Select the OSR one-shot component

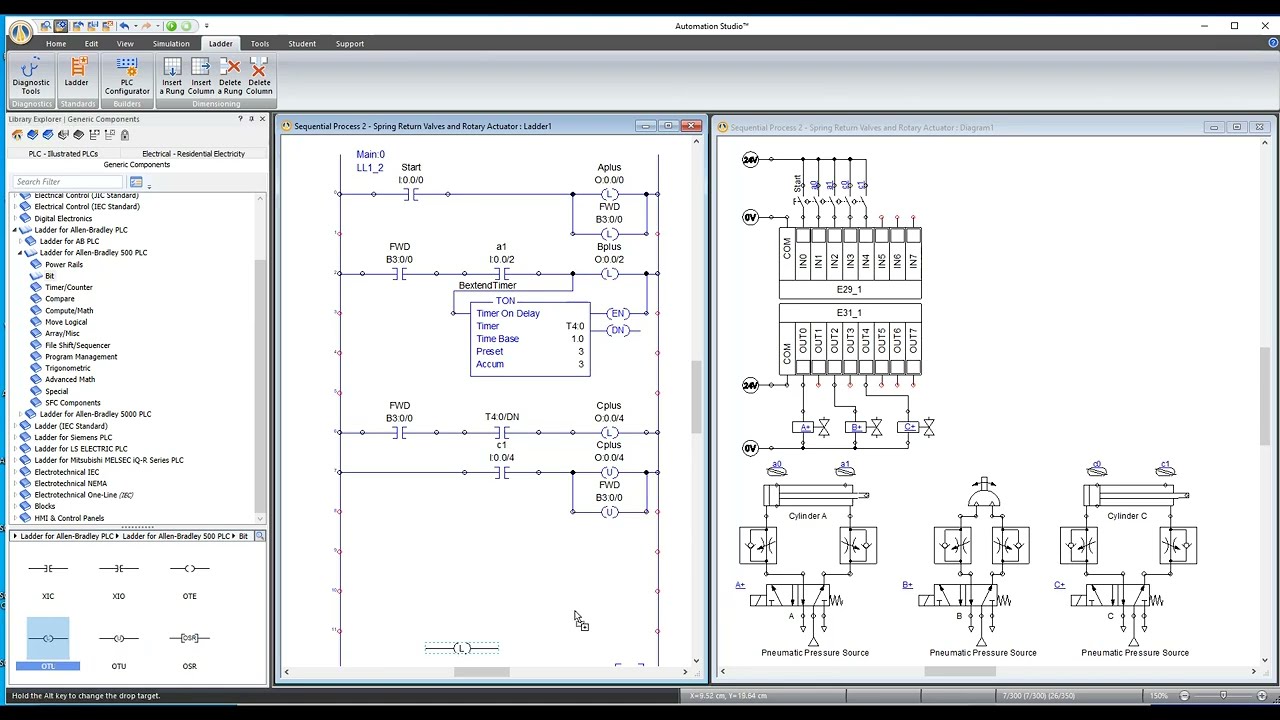click(189, 648)
